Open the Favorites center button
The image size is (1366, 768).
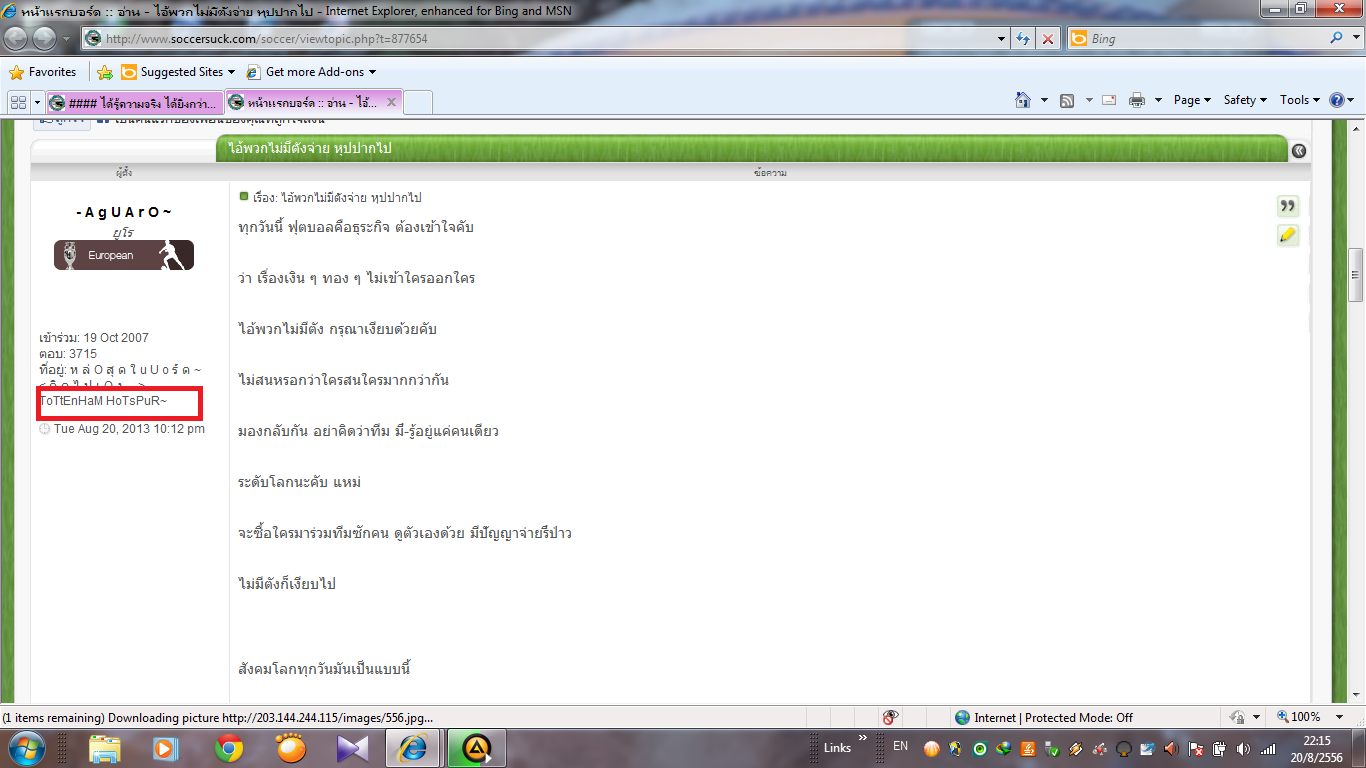point(42,72)
